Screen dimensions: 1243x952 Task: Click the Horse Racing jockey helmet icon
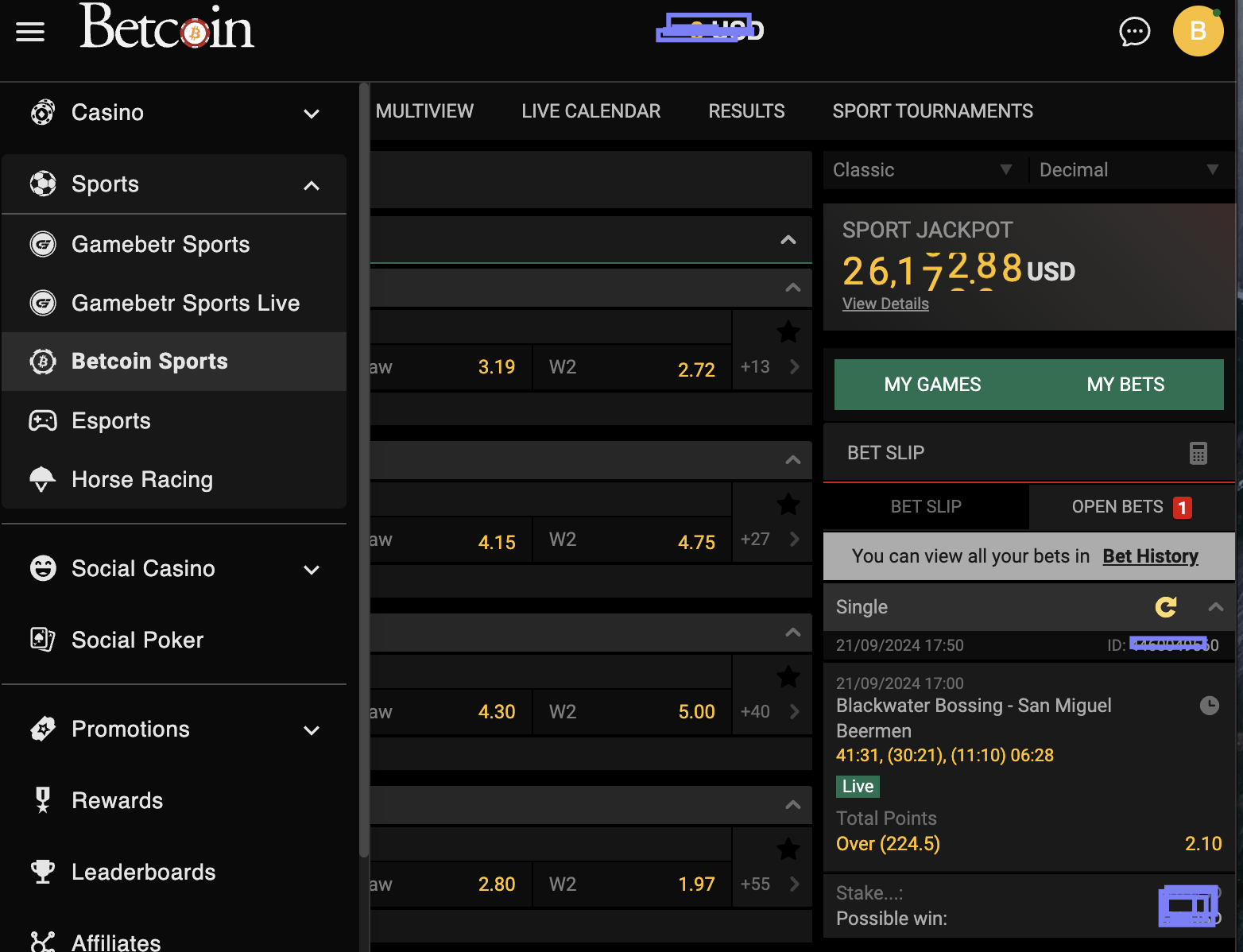(42, 479)
